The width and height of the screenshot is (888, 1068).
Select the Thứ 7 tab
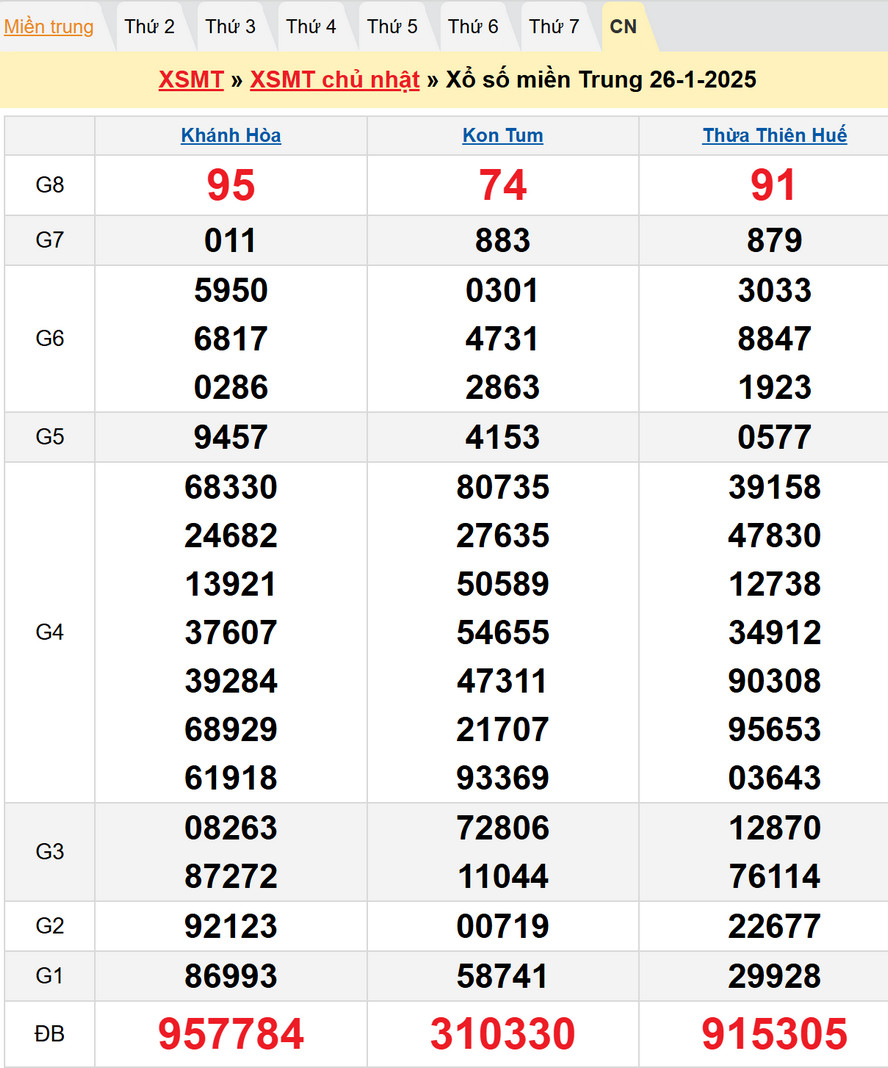pyautogui.click(x=554, y=27)
